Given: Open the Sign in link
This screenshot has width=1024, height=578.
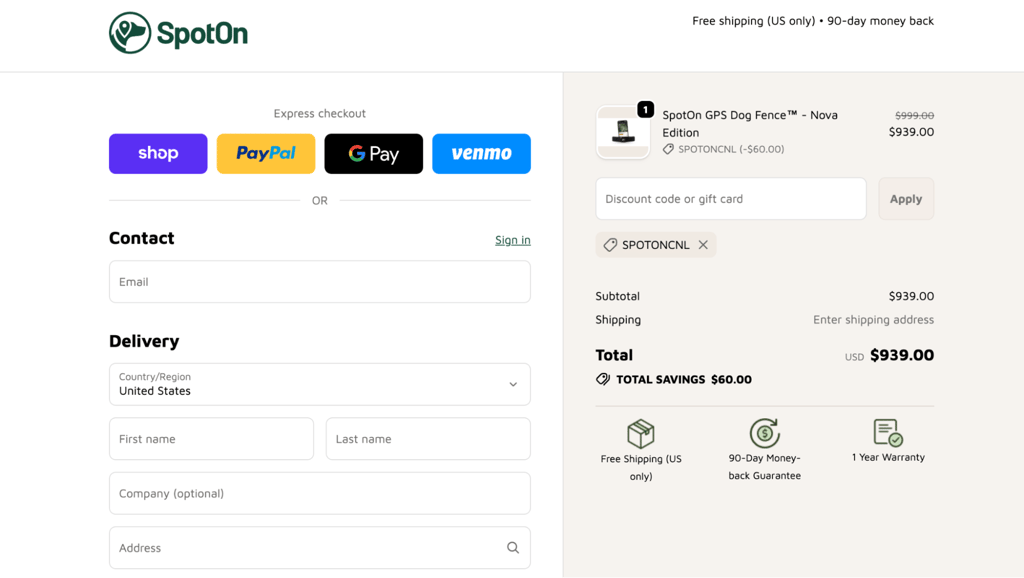Looking at the screenshot, I should pyautogui.click(x=513, y=240).
